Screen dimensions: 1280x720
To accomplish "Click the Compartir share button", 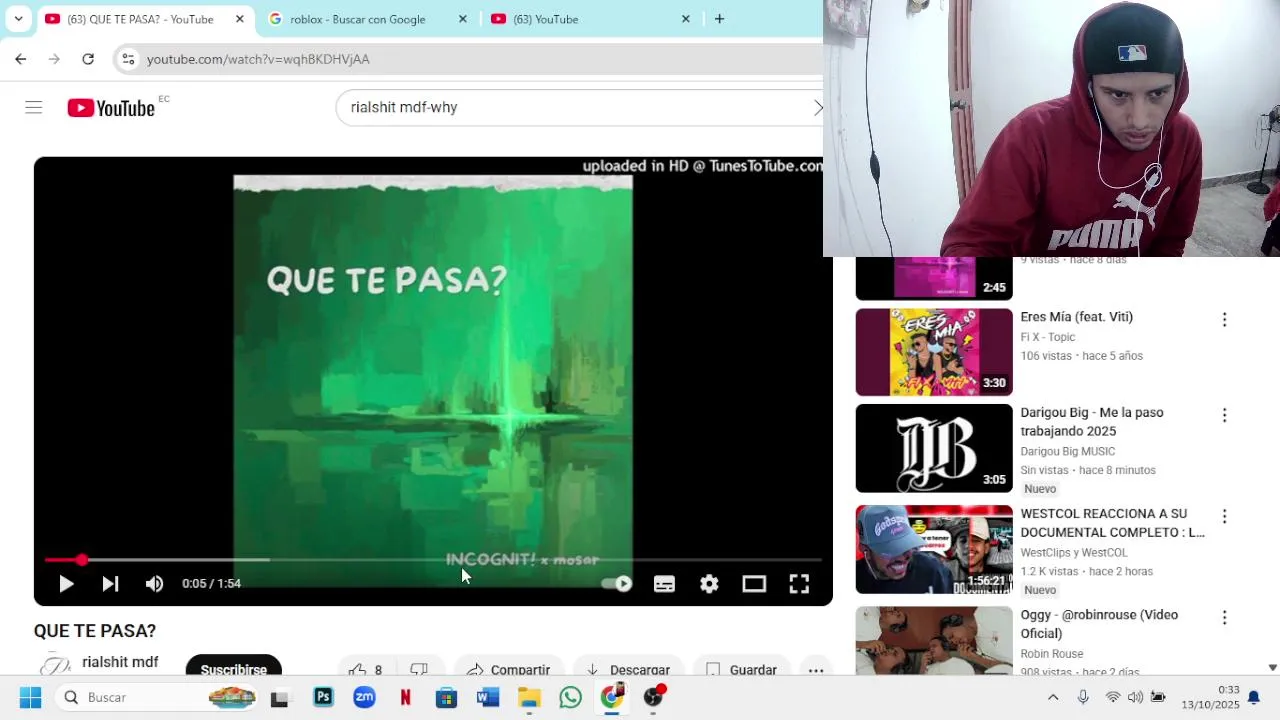I will (x=508, y=669).
